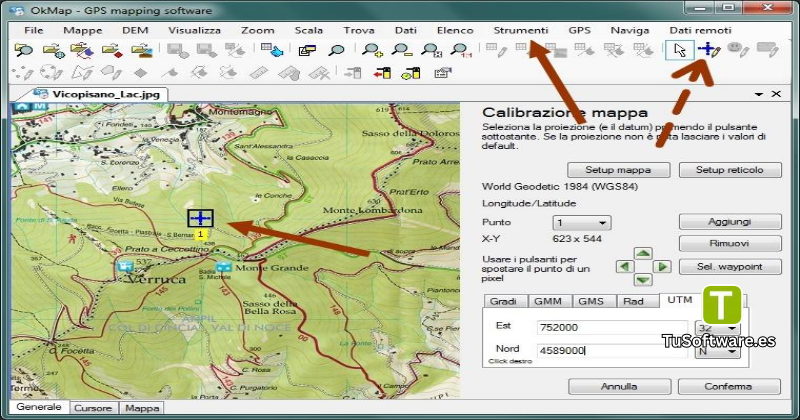
Task: Open the document tab list dropdown arrow
Action: [x=759, y=94]
